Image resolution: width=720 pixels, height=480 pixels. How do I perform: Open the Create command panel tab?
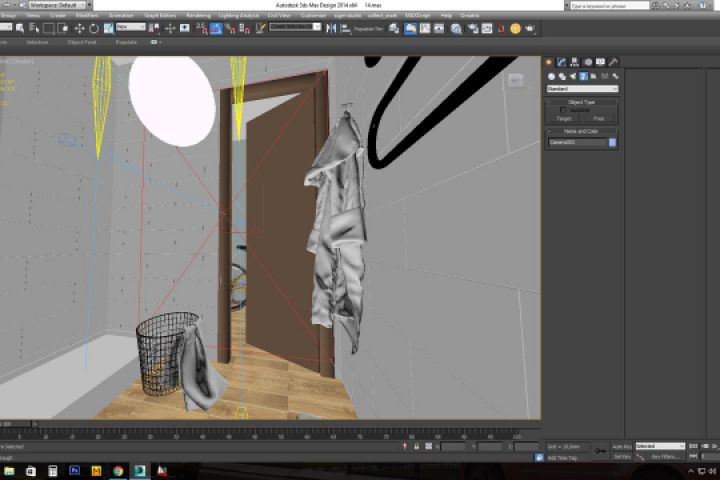[549, 62]
